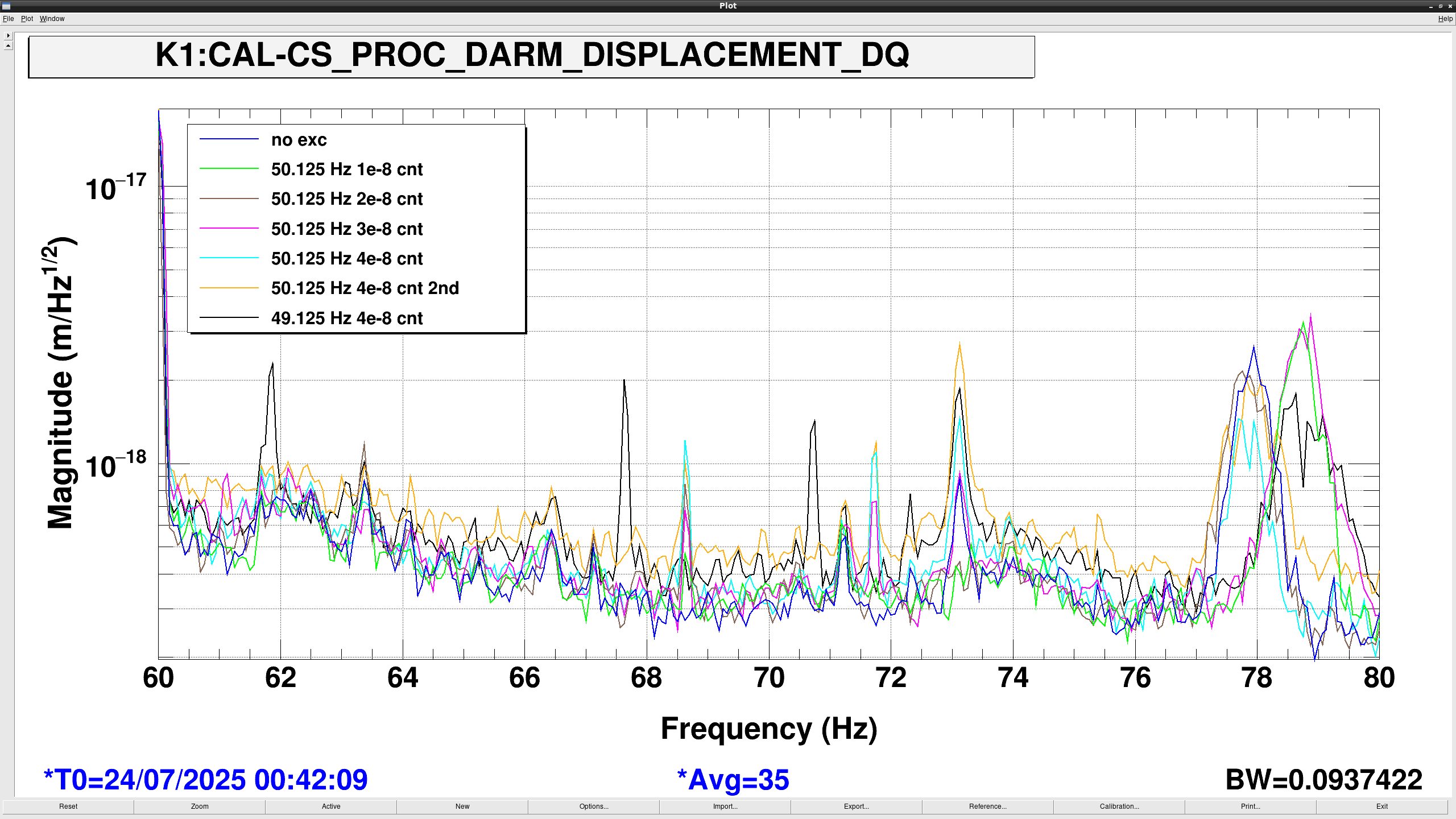Click the green 1e-8 cnt legend line
Image resolution: width=1456 pixels, height=819 pixels.
pos(229,169)
